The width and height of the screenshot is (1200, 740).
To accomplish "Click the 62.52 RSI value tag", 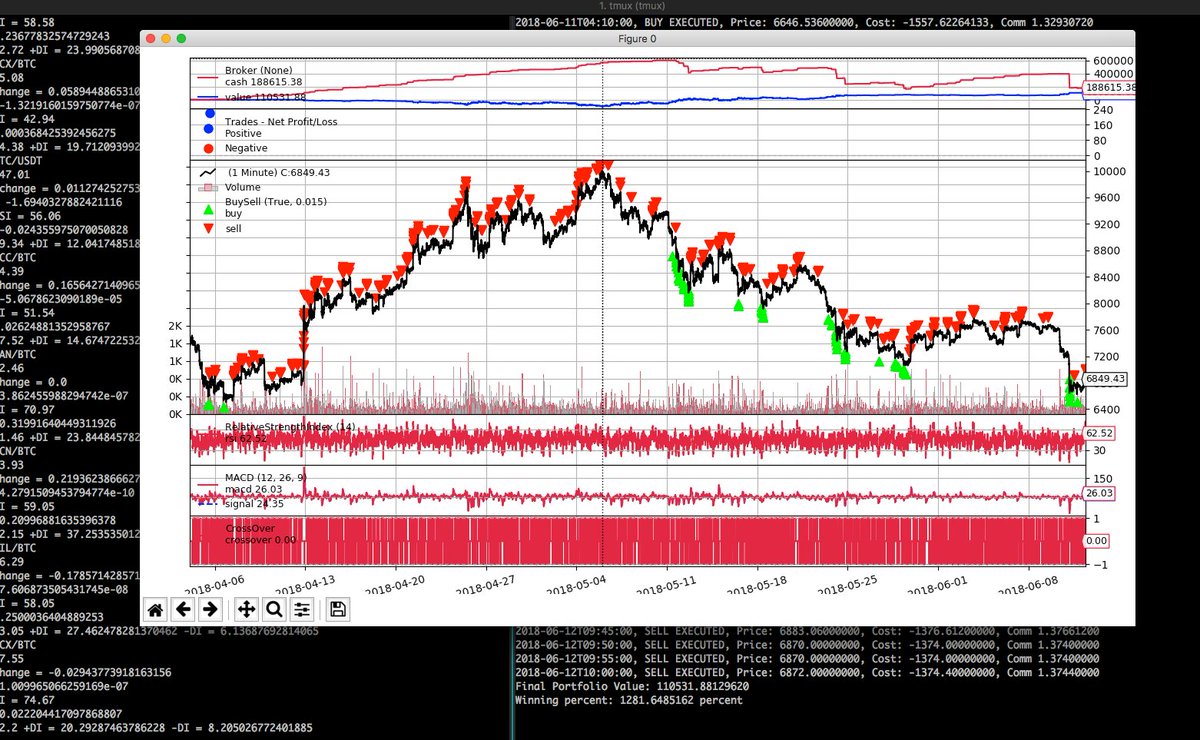I will click(1099, 433).
